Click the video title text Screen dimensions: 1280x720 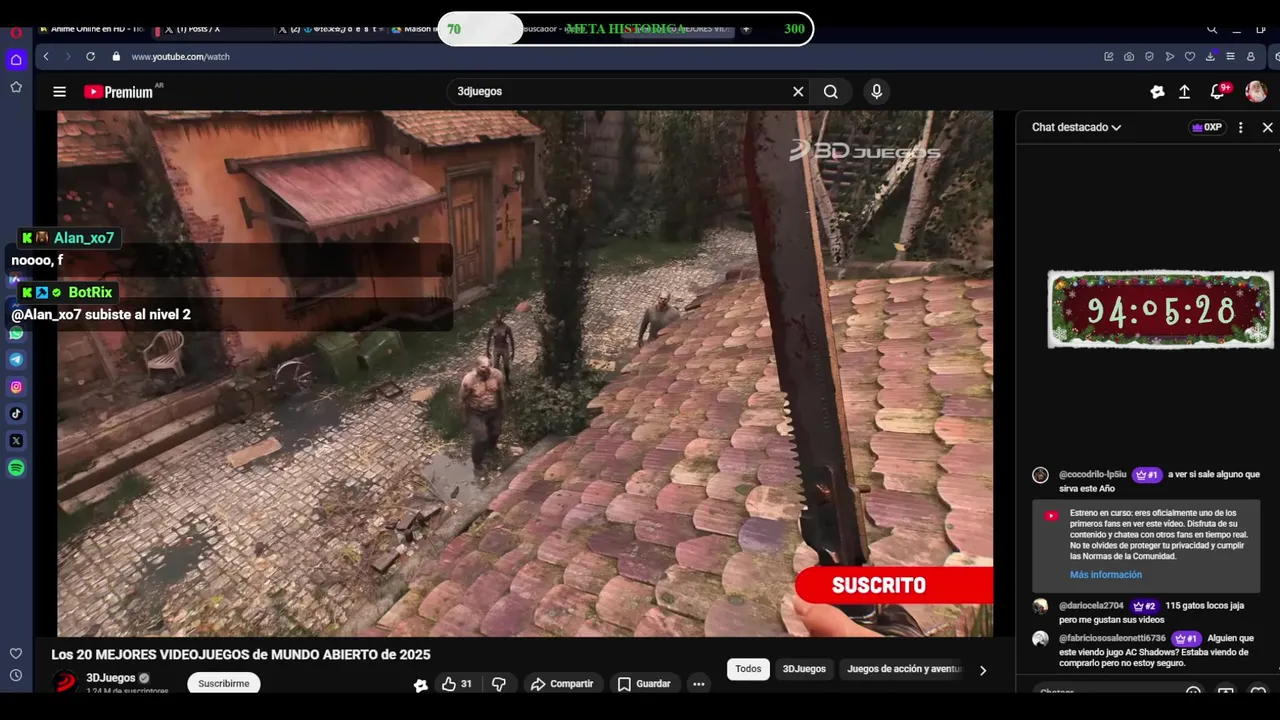tap(241, 655)
